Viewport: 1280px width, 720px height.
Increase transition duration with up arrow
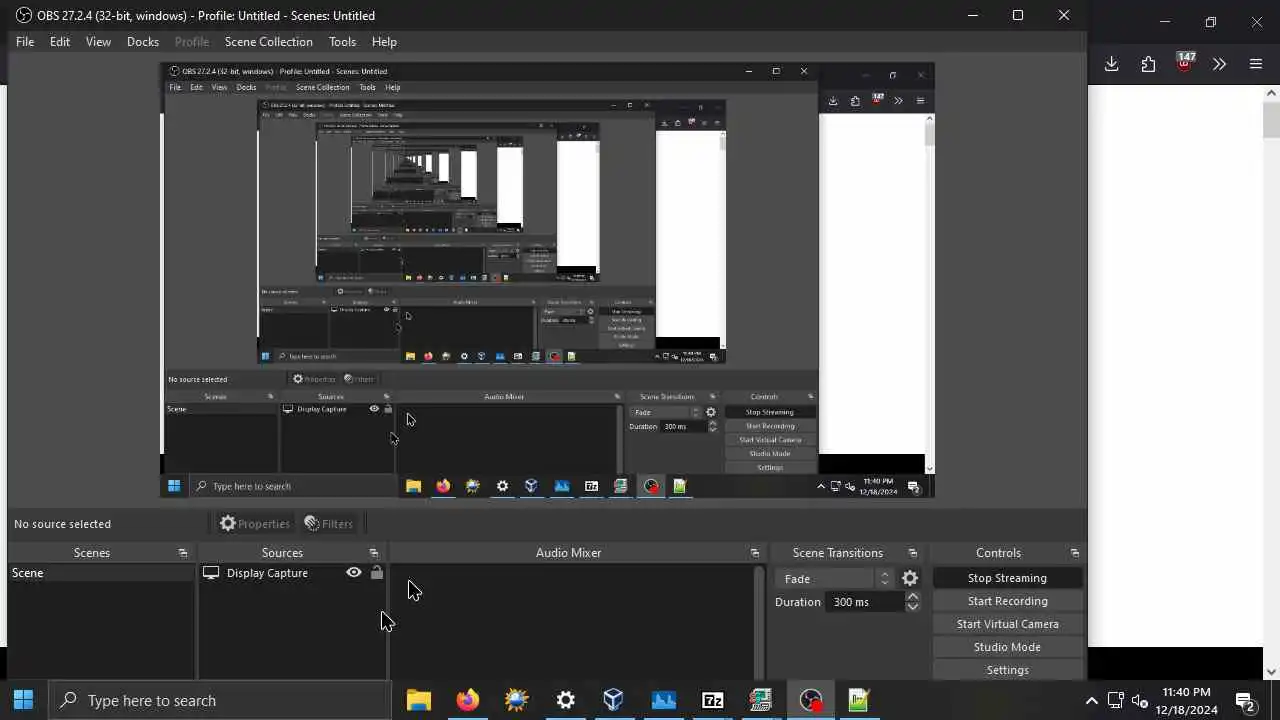[912, 597]
